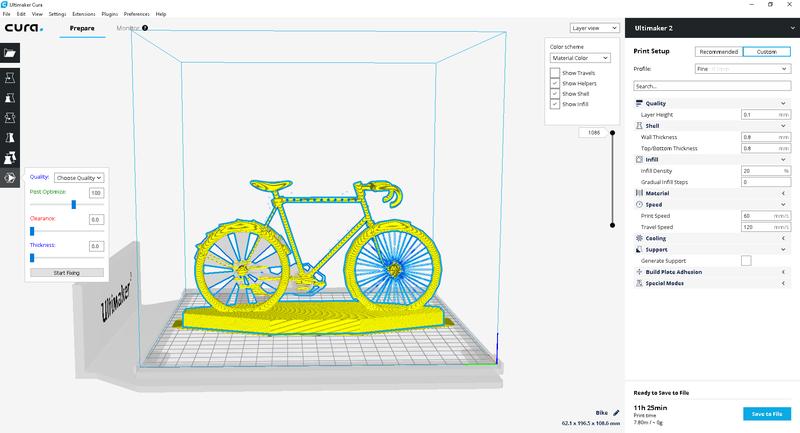Click the Cooling section fan icon

click(x=638, y=238)
